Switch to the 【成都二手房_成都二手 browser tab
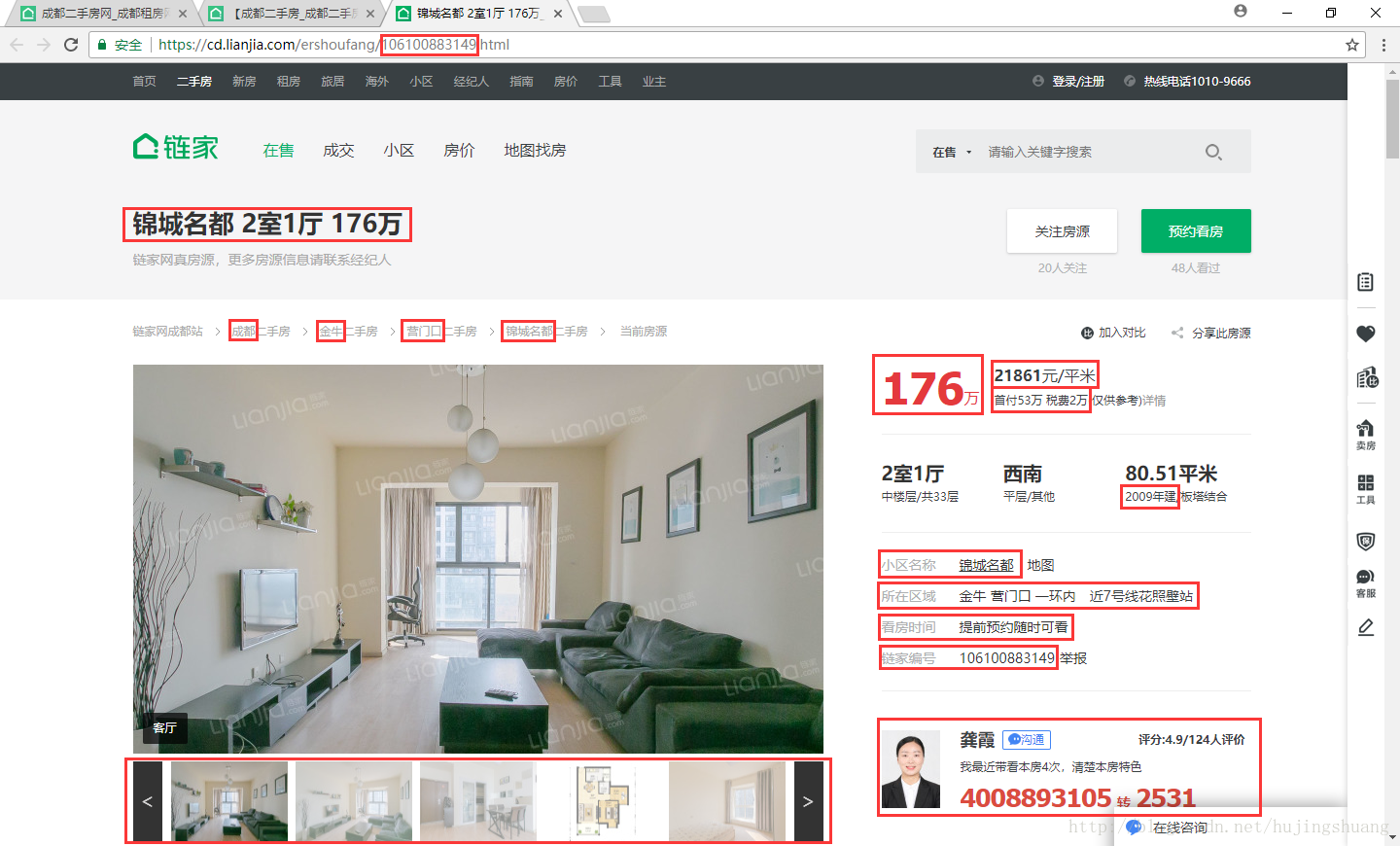The height and width of the screenshot is (846, 1400). [294, 14]
